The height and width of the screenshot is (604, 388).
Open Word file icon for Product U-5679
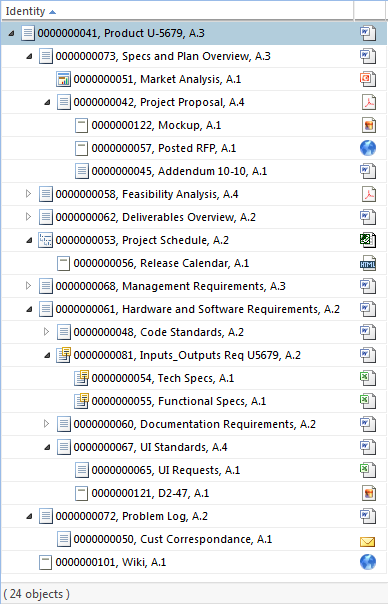tap(368, 33)
